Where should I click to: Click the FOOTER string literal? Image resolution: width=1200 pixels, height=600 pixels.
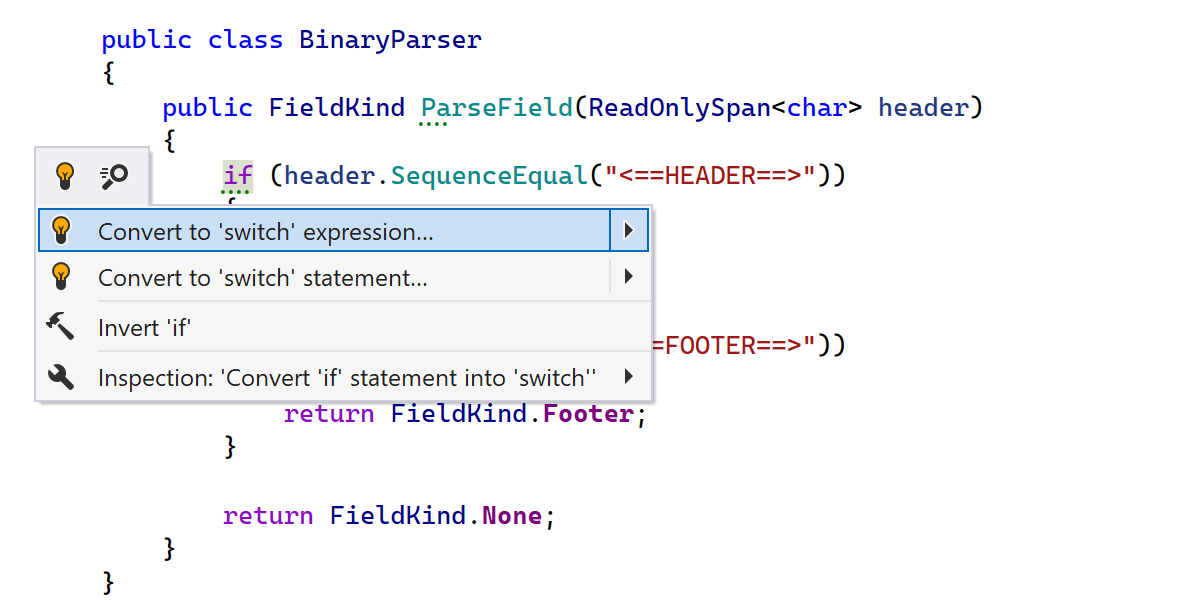736,346
